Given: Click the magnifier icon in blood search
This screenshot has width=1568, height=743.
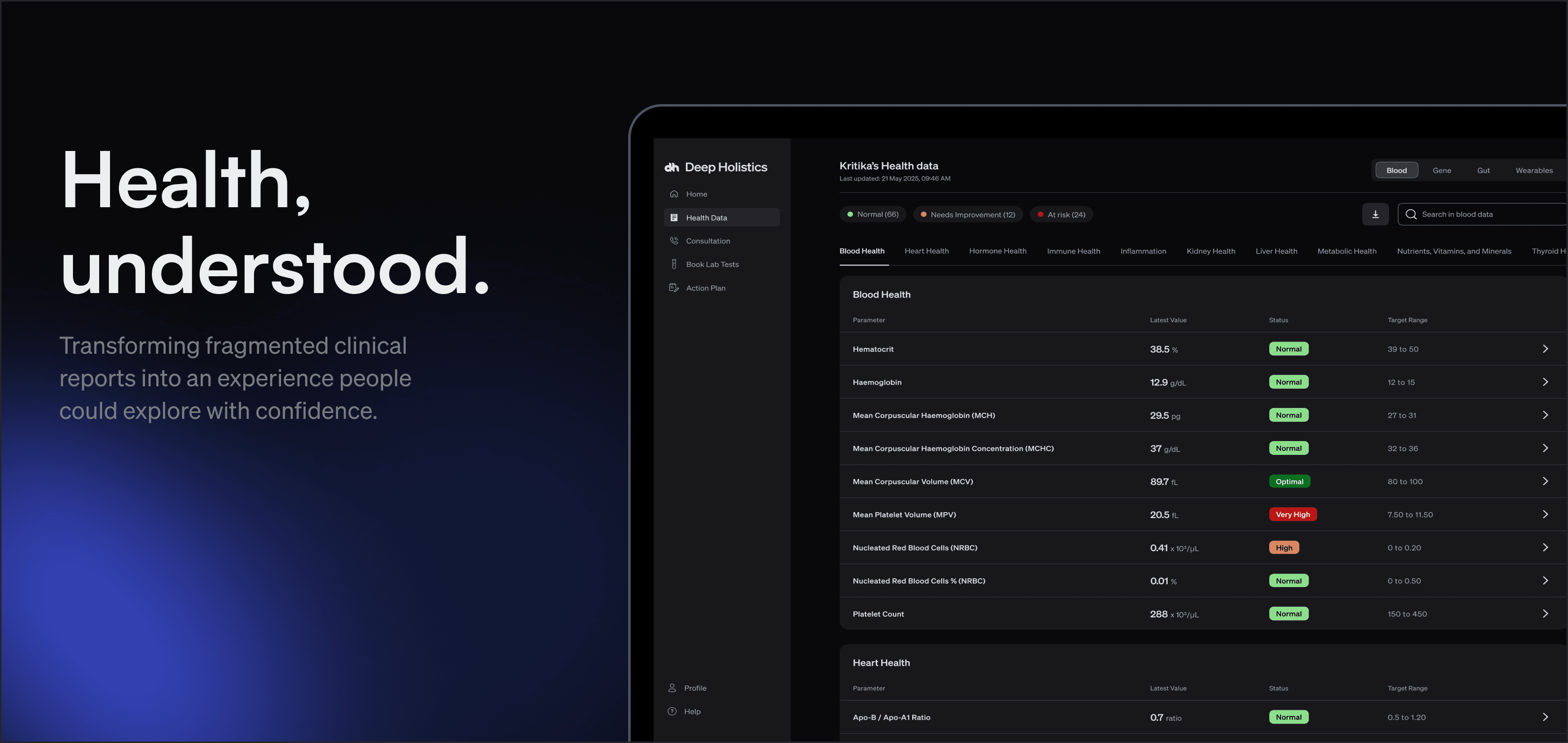Looking at the screenshot, I should pyautogui.click(x=1411, y=215).
